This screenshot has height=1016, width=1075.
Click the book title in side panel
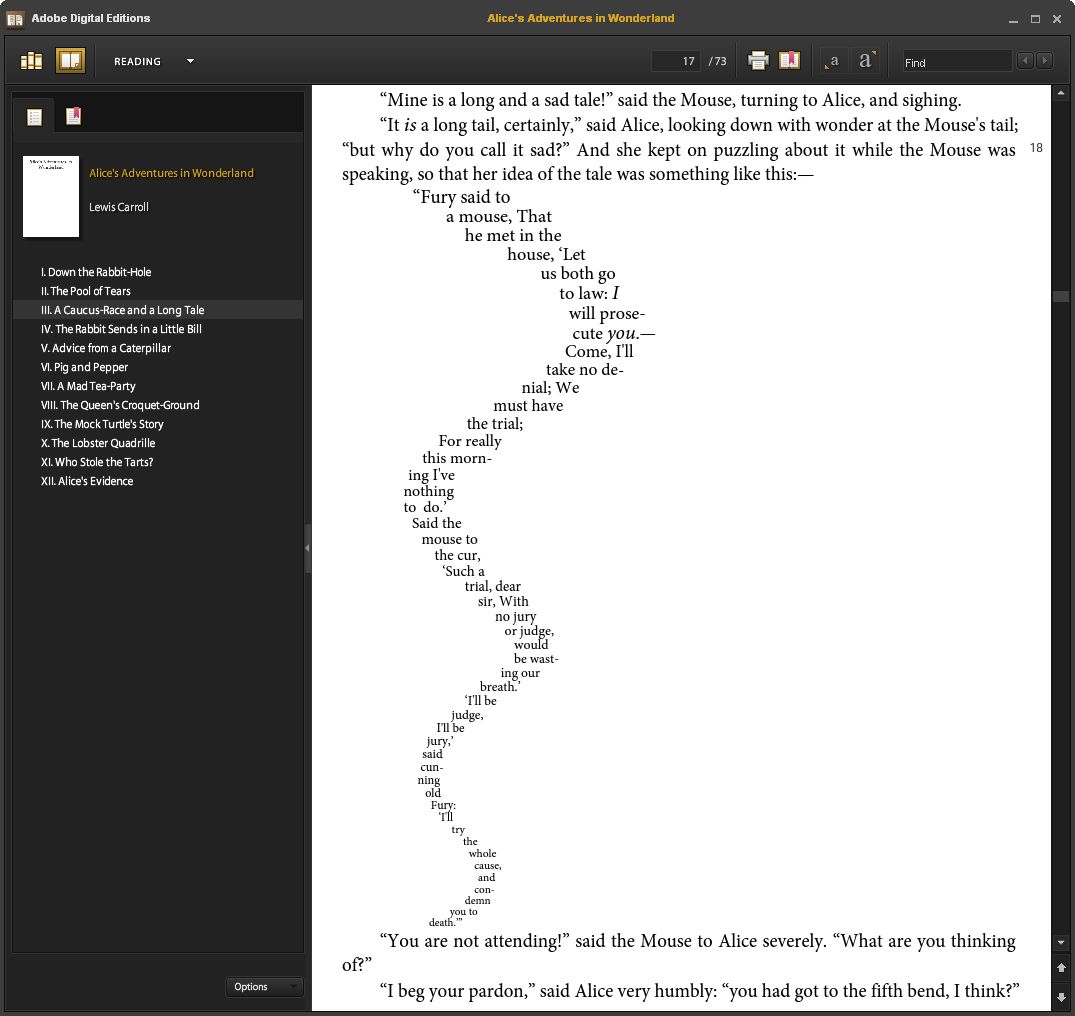pyautogui.click(x=171, y=173)
